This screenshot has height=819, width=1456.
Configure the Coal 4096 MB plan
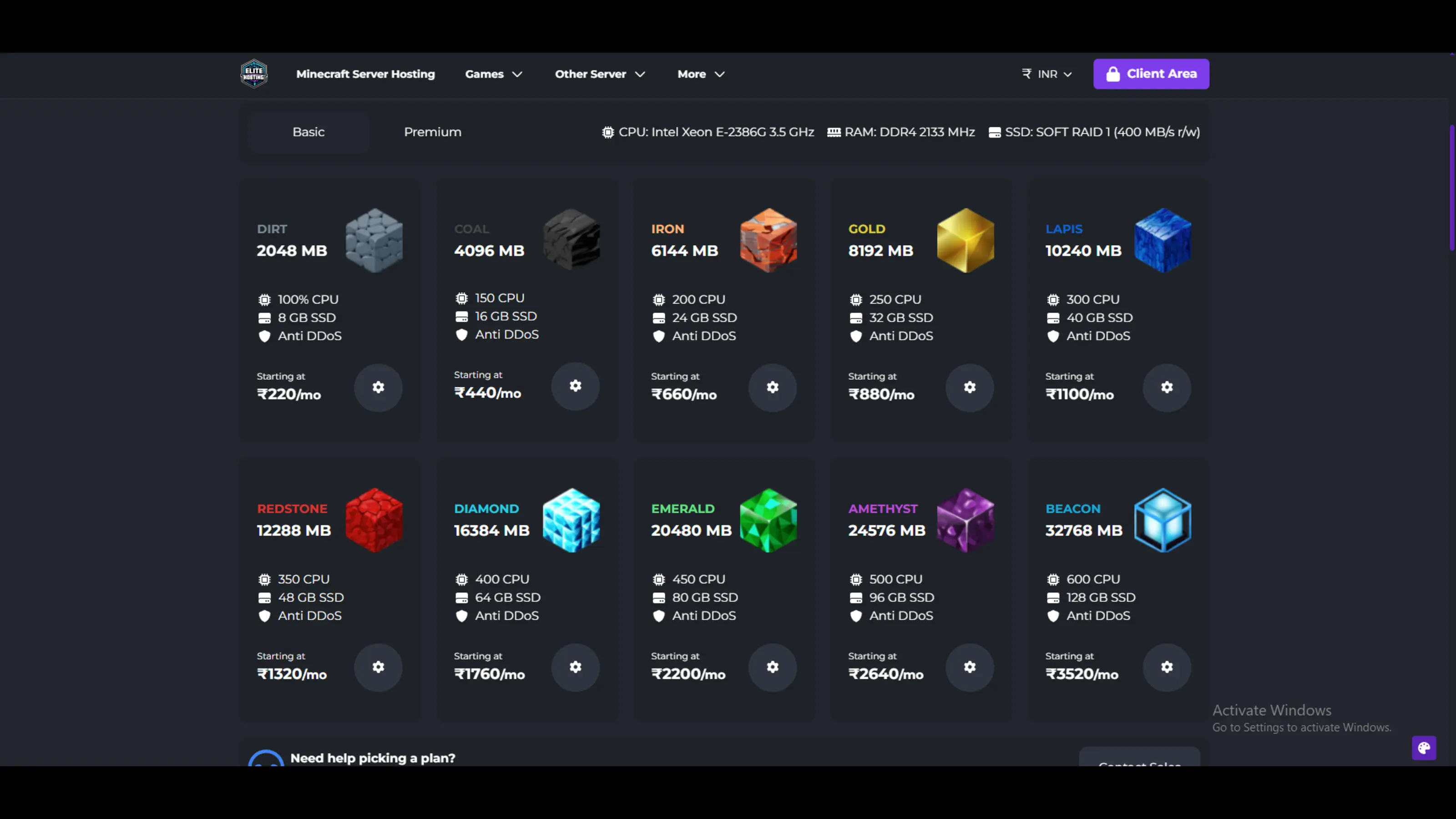(x=575, y=386)
